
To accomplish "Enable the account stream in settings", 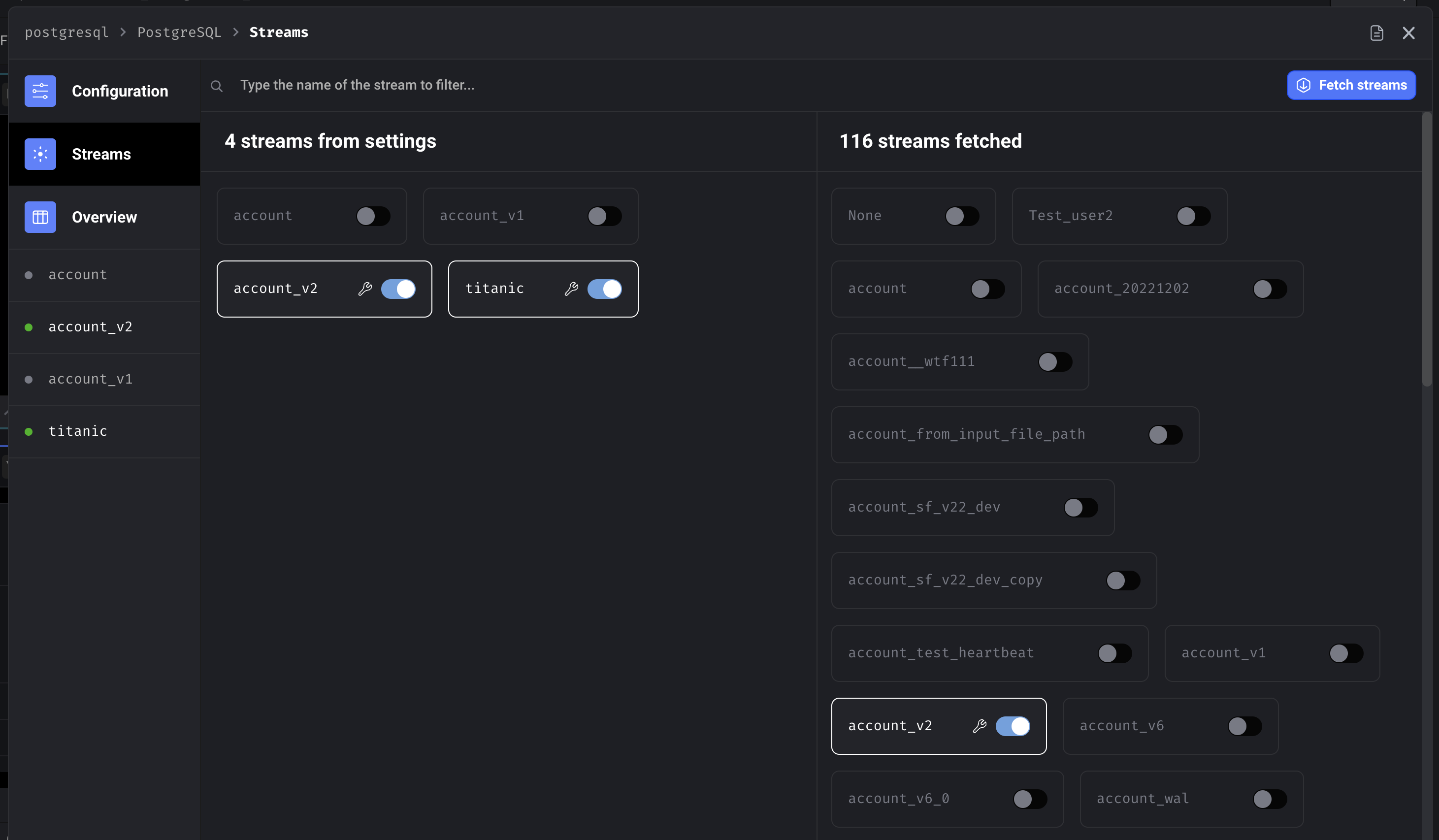I will 373,216.
